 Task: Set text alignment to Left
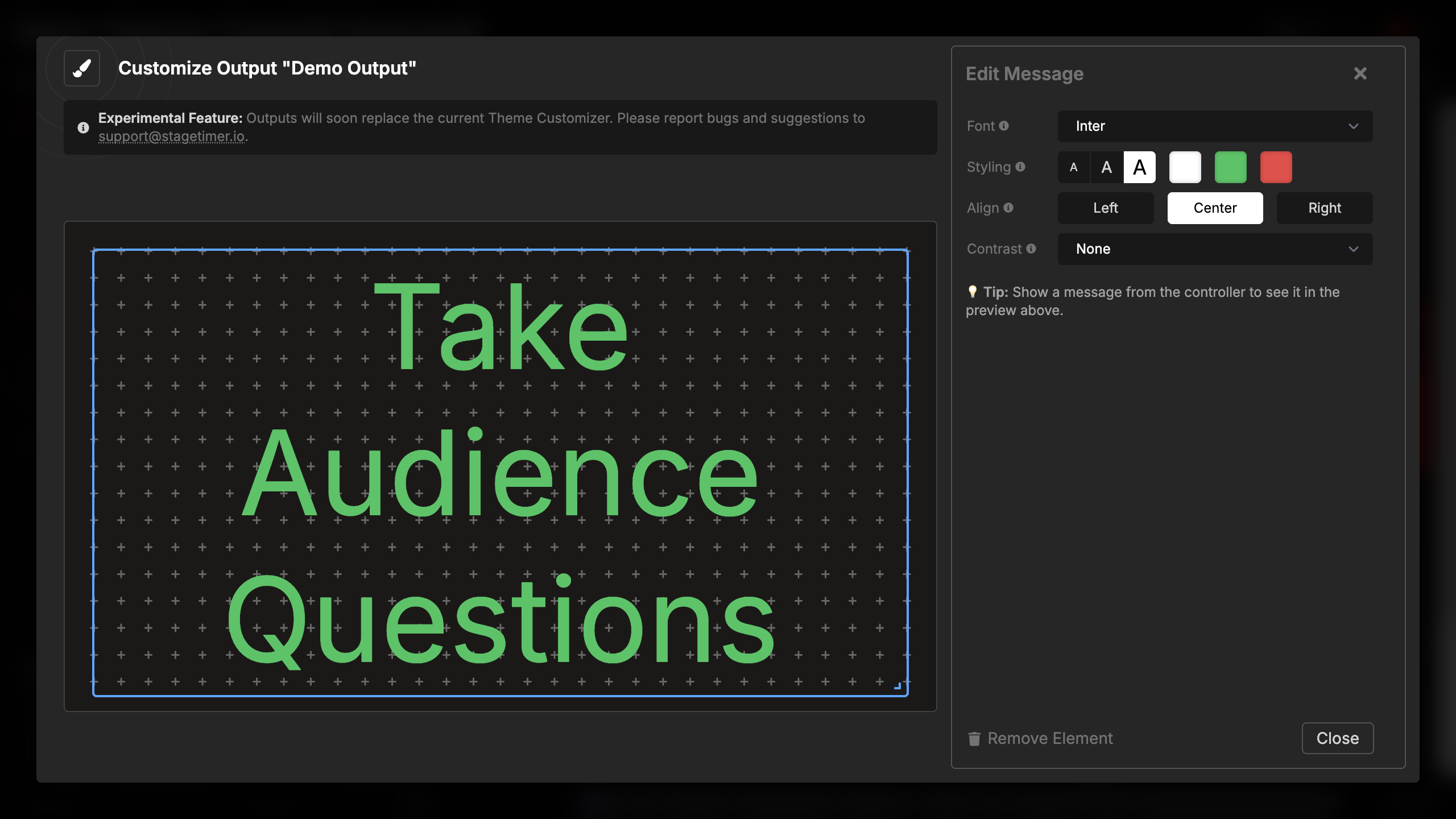(1106, 208)
